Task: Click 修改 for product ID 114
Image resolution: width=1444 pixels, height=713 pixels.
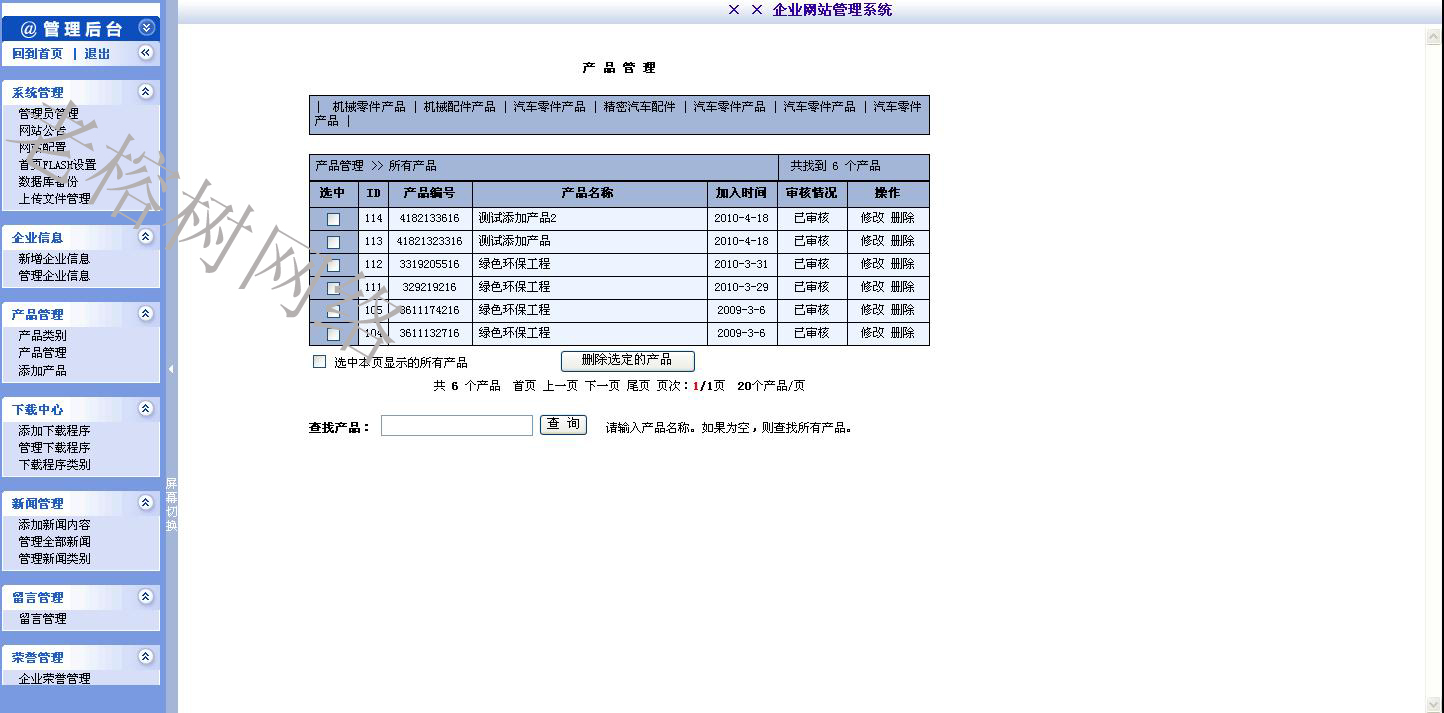Action: (x=872, y=218)
